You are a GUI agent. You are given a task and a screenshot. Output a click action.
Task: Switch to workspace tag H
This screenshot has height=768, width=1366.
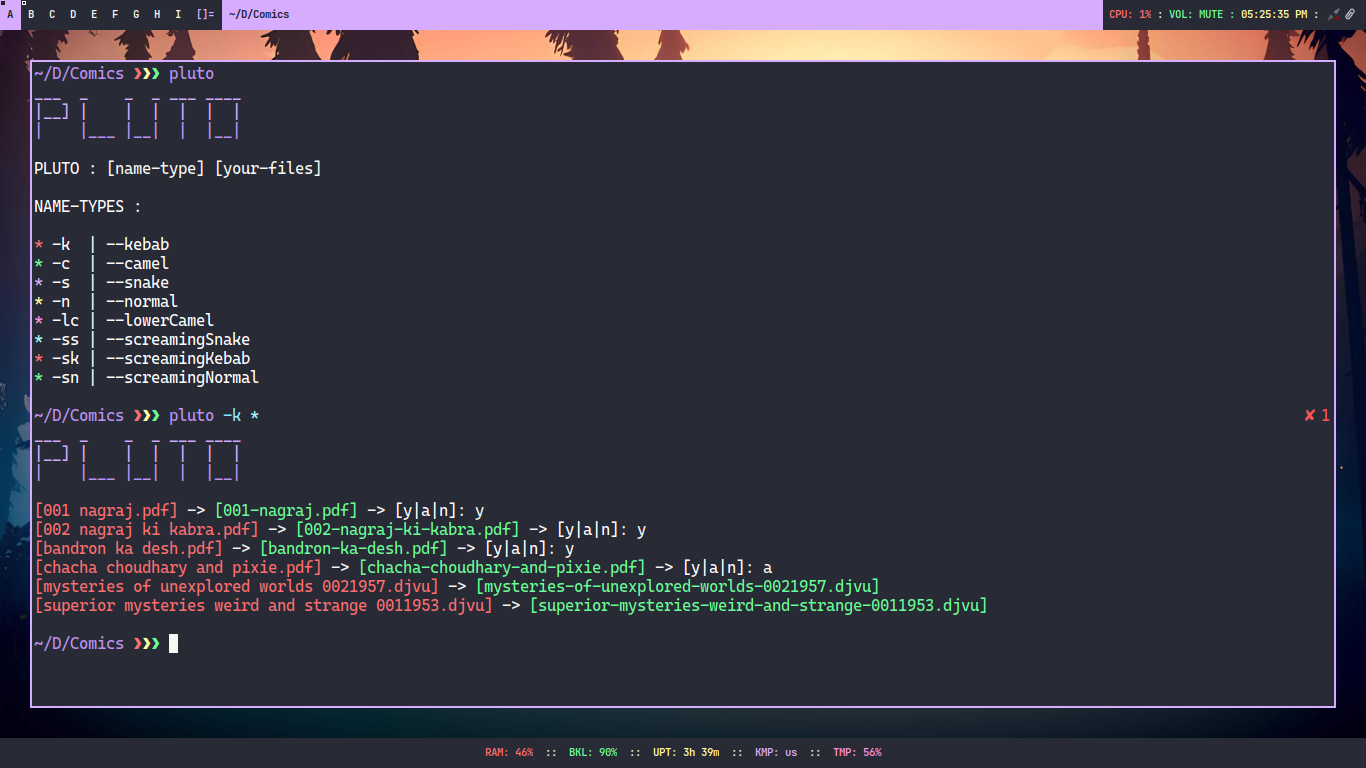point(157,14)
